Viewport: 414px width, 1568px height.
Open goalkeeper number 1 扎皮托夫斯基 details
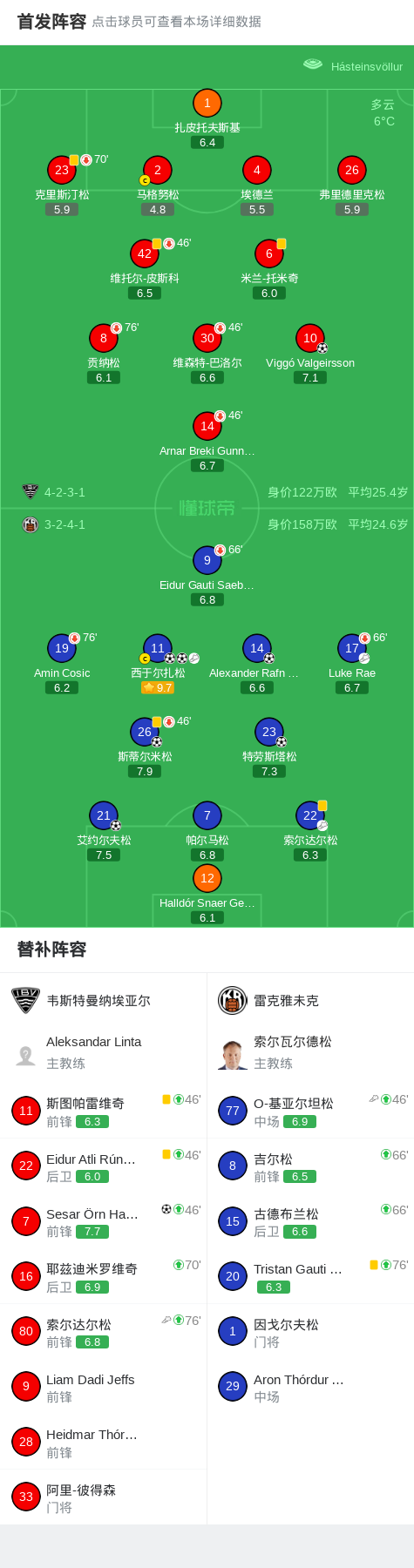point(207,104)
